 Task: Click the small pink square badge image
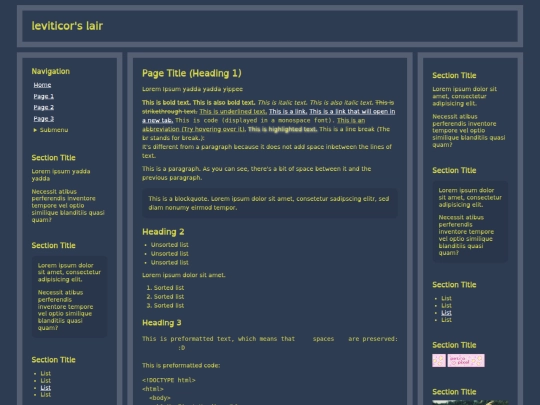click(x=439, y=361)
